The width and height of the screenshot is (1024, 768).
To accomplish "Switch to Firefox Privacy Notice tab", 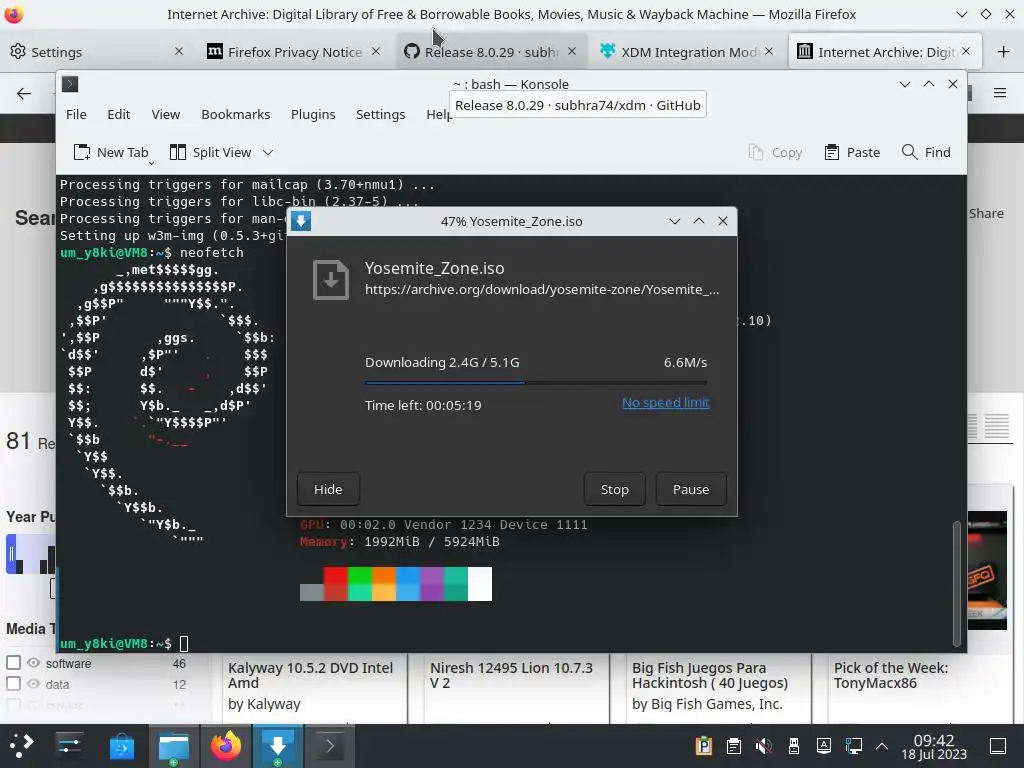I will tap(294, 52).
